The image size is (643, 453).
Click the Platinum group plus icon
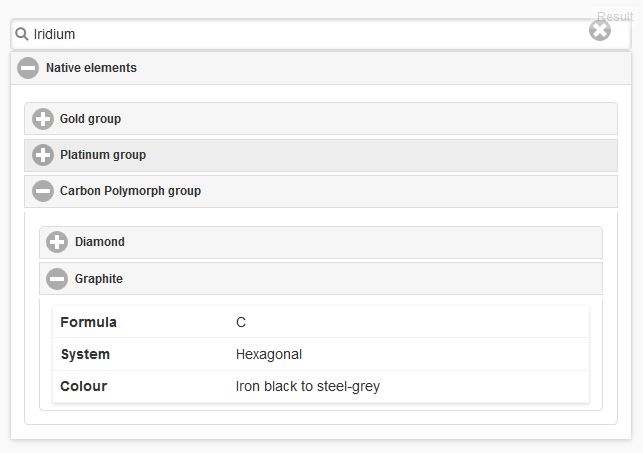[x=43, y=155]
